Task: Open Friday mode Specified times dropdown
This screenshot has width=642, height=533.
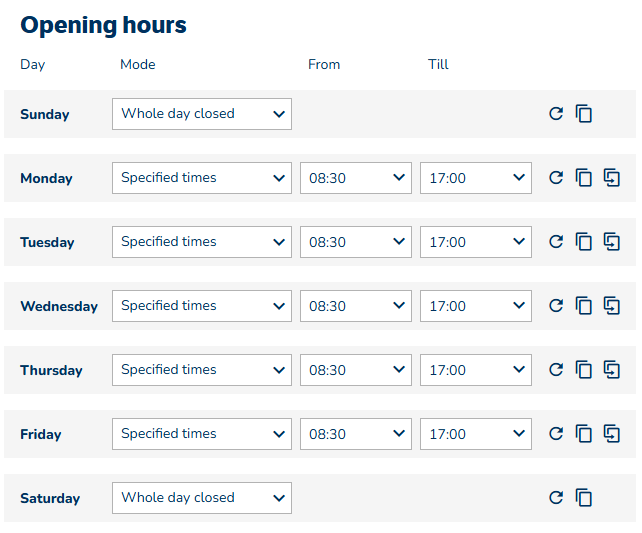Action: 201,434
